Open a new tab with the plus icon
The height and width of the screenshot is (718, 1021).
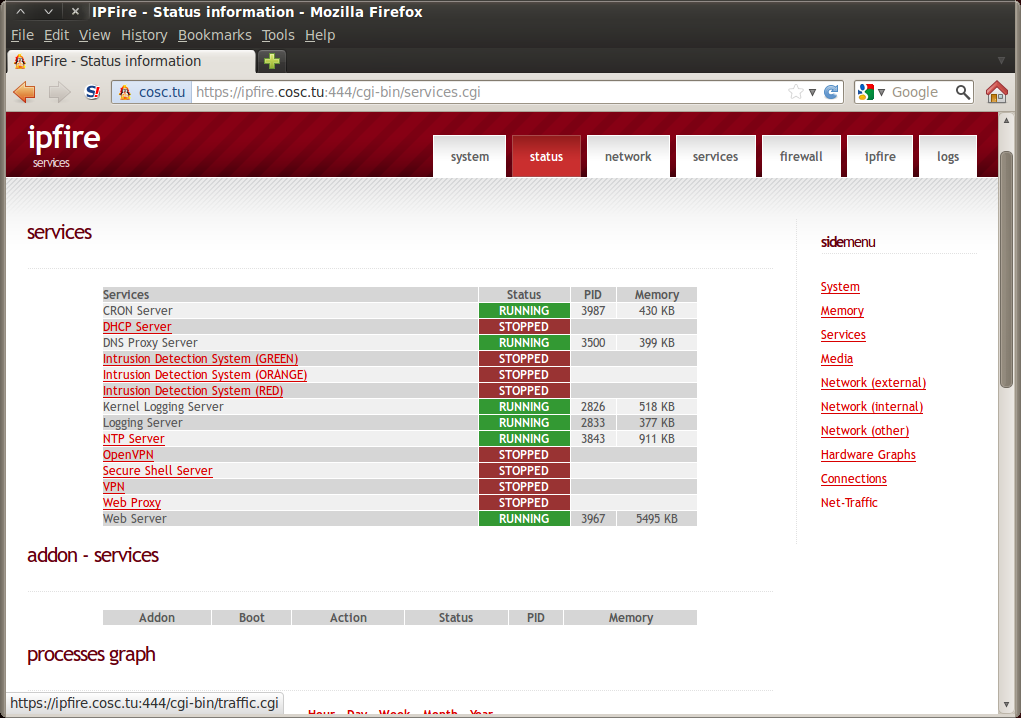pos(270,61)
